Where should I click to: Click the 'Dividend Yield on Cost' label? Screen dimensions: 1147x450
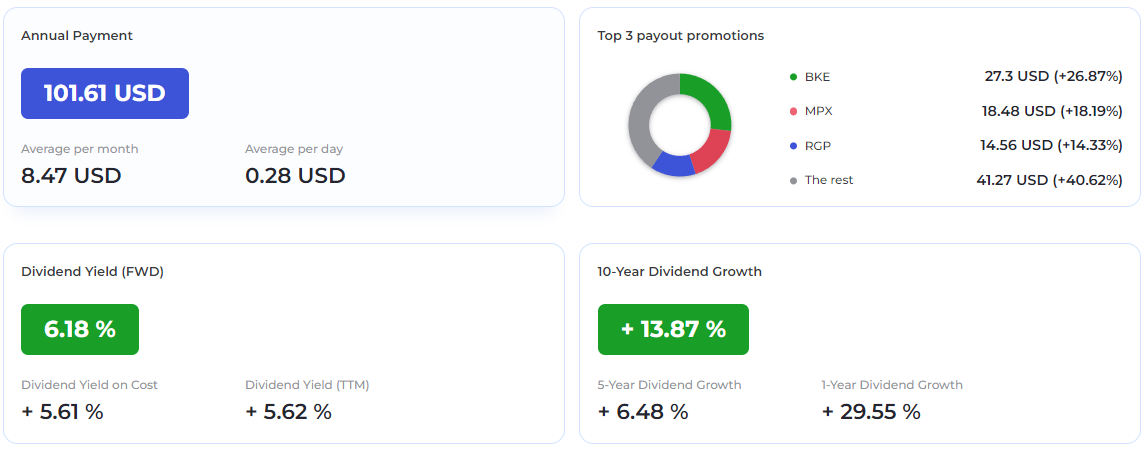click(x=89, y=385)
